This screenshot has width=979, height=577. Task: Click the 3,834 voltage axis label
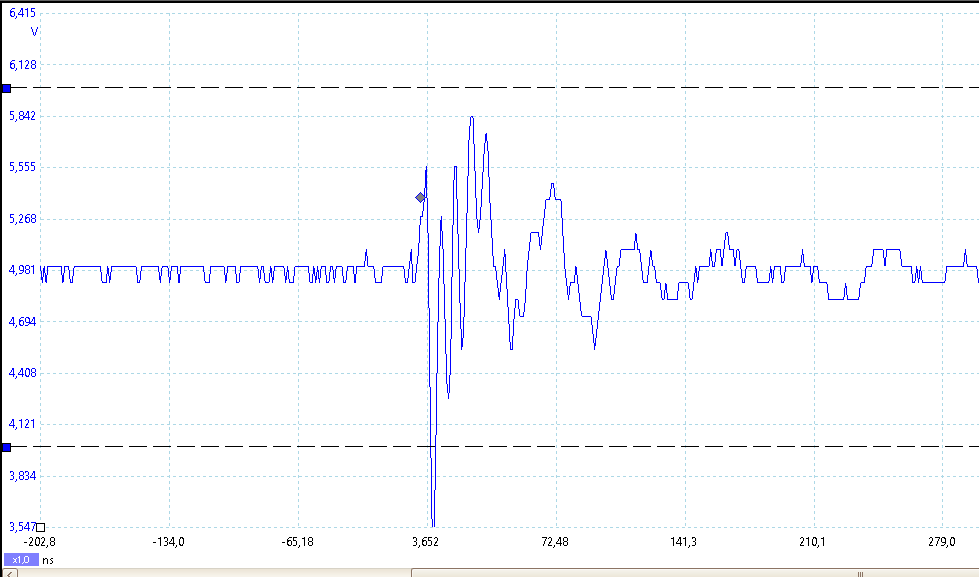(22, 476)
